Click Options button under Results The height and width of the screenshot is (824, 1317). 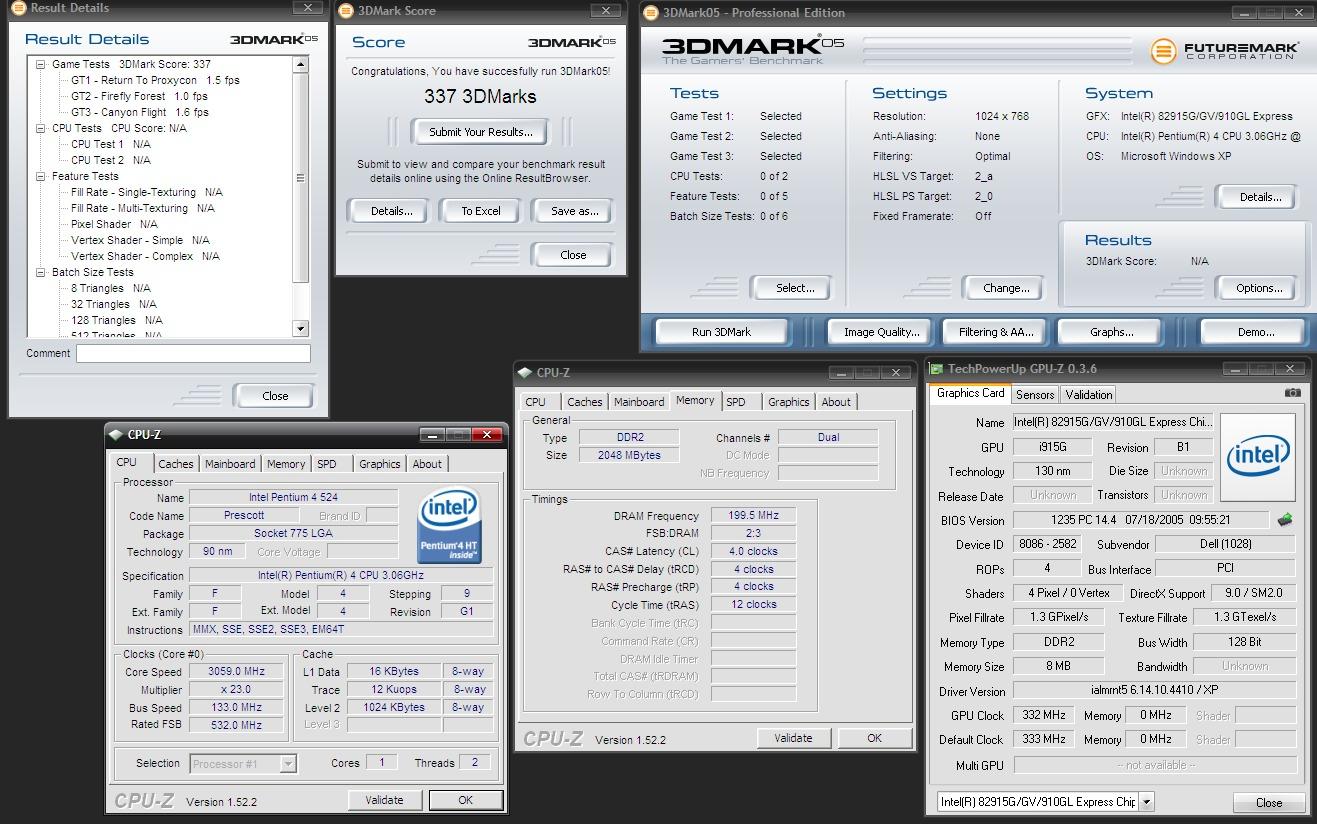point(1259,288)
